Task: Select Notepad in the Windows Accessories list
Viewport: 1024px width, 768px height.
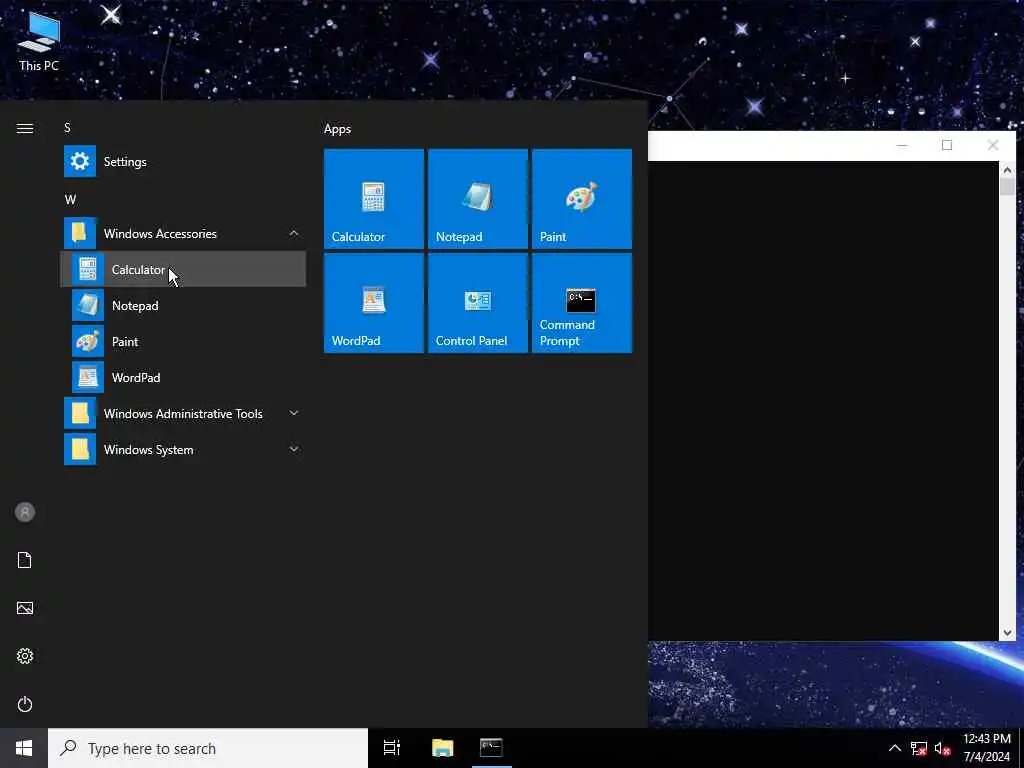Action: [x=183, y=305]
